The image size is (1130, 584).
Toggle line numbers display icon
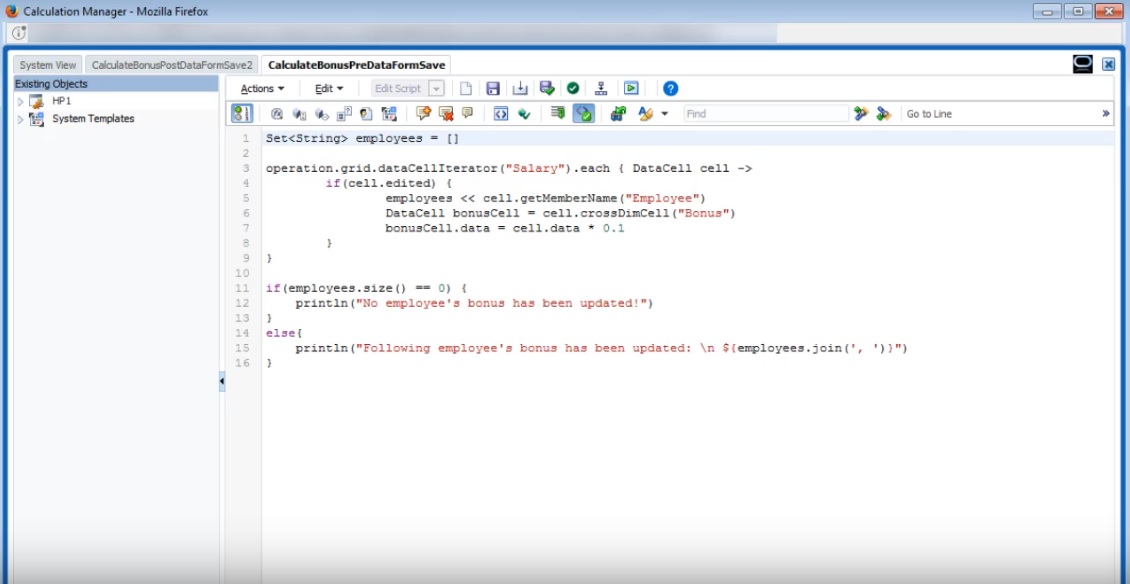242,113
